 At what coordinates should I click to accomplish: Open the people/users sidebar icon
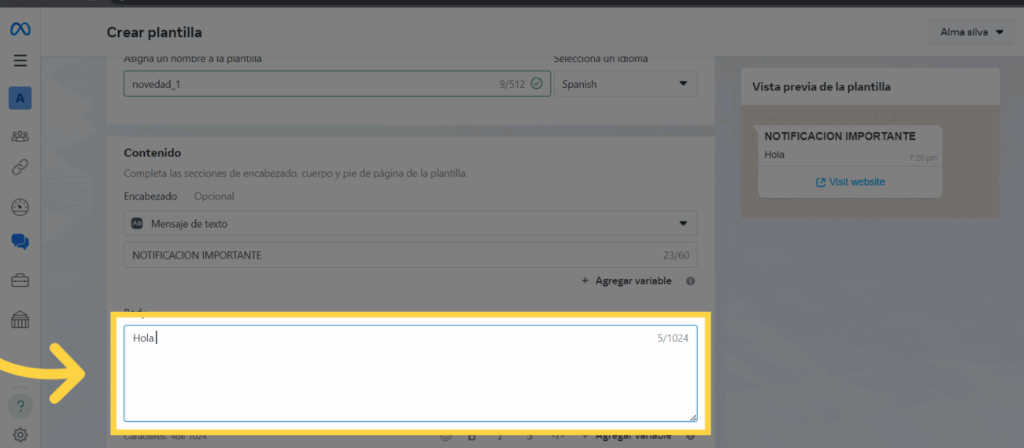coord(20,135)
